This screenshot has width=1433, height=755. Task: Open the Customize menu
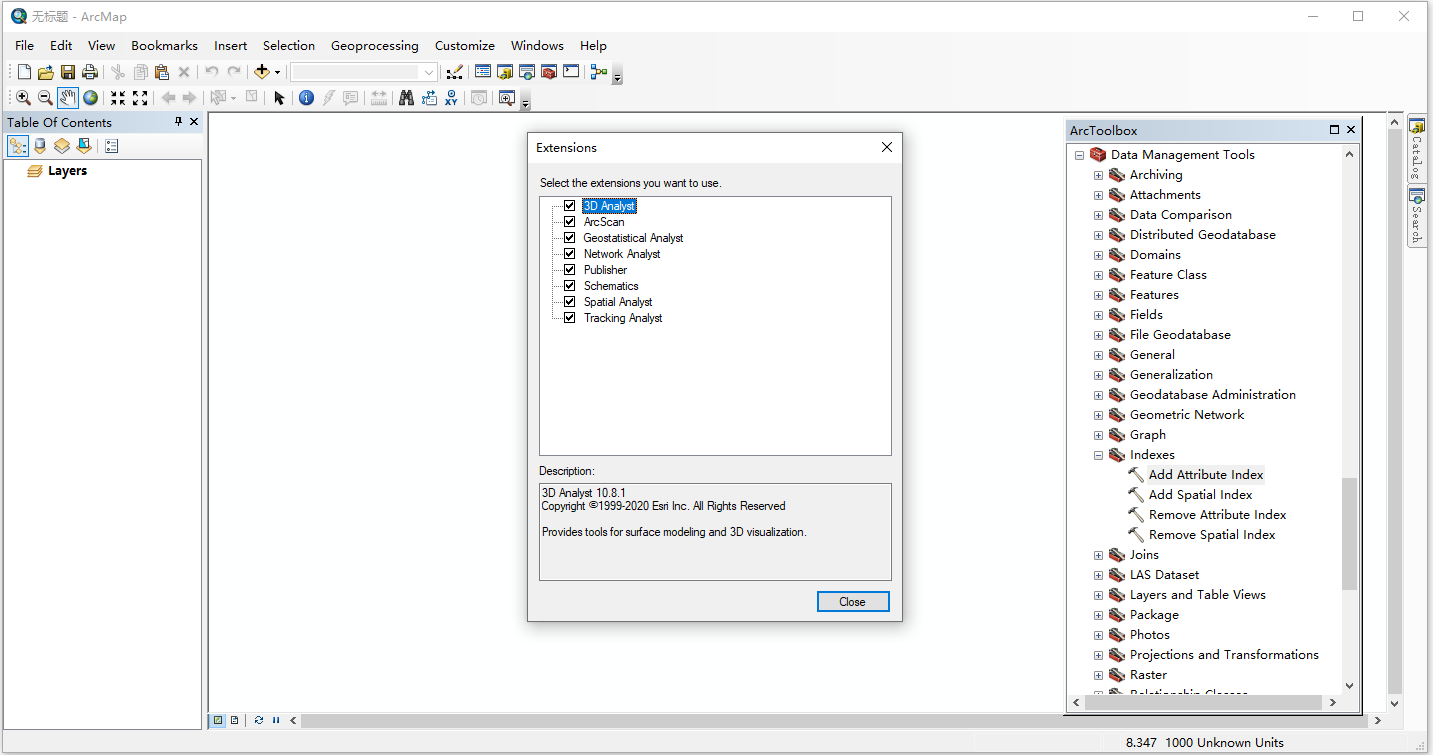coord(465,46)
